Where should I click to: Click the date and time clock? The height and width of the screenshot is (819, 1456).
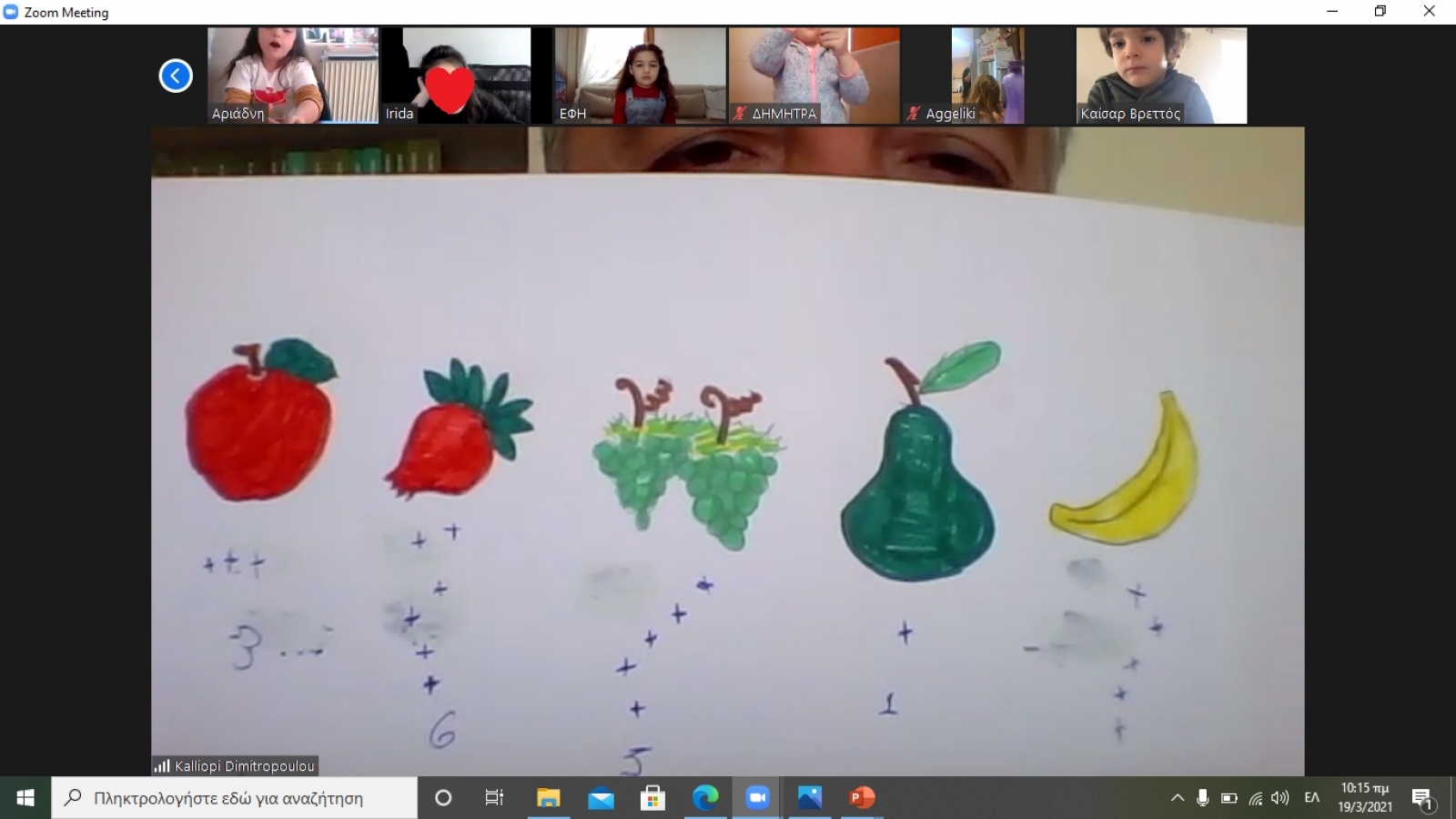(x=1364, y=798)
